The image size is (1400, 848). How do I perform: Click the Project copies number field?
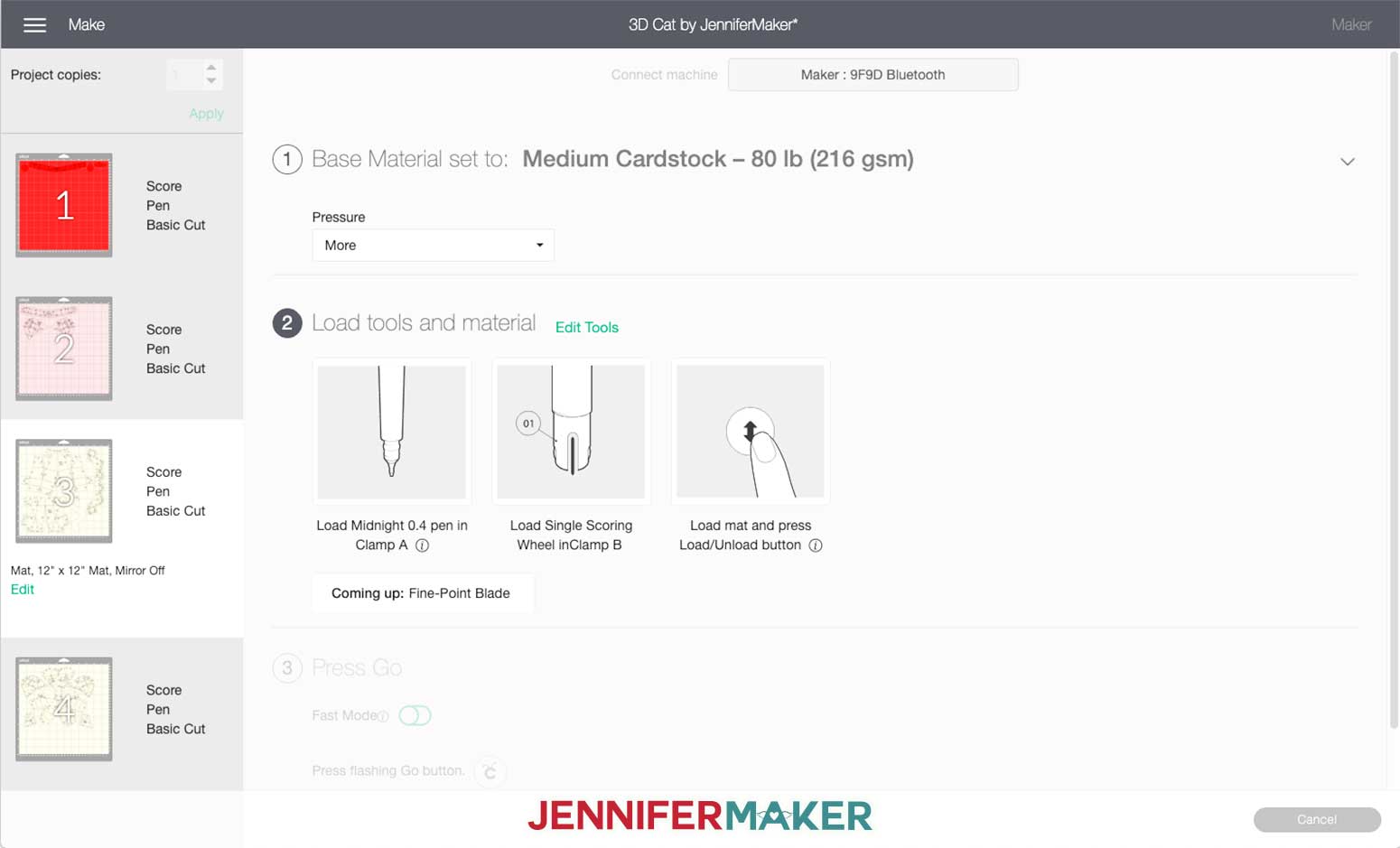[185, 75]
